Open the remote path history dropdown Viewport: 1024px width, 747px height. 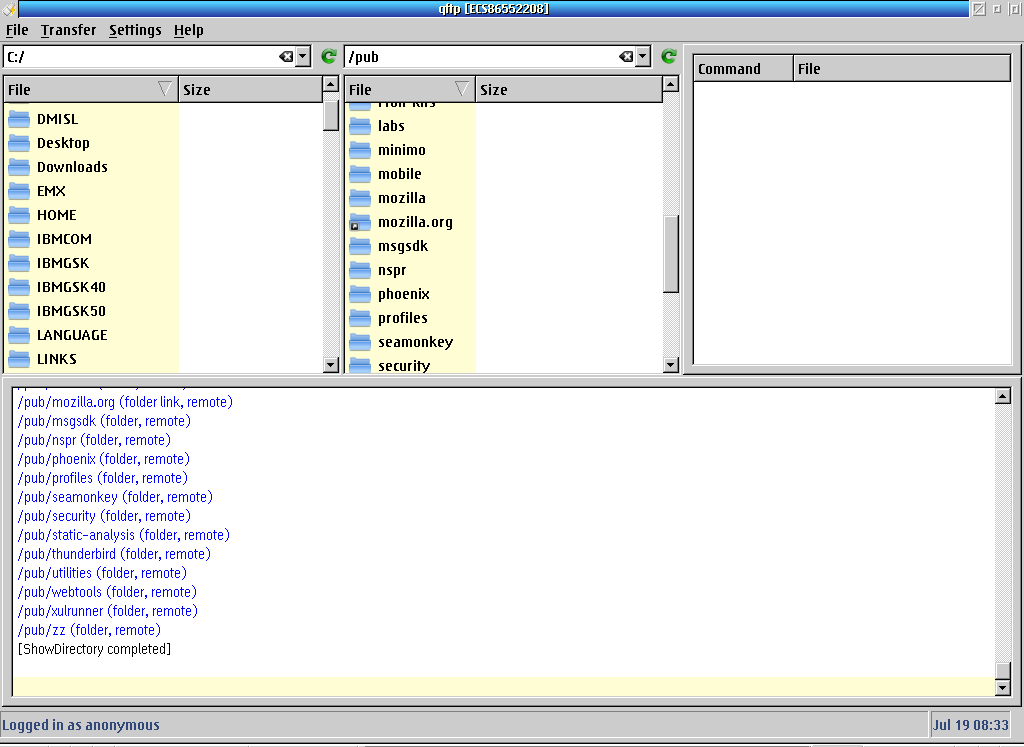(643, 57)
